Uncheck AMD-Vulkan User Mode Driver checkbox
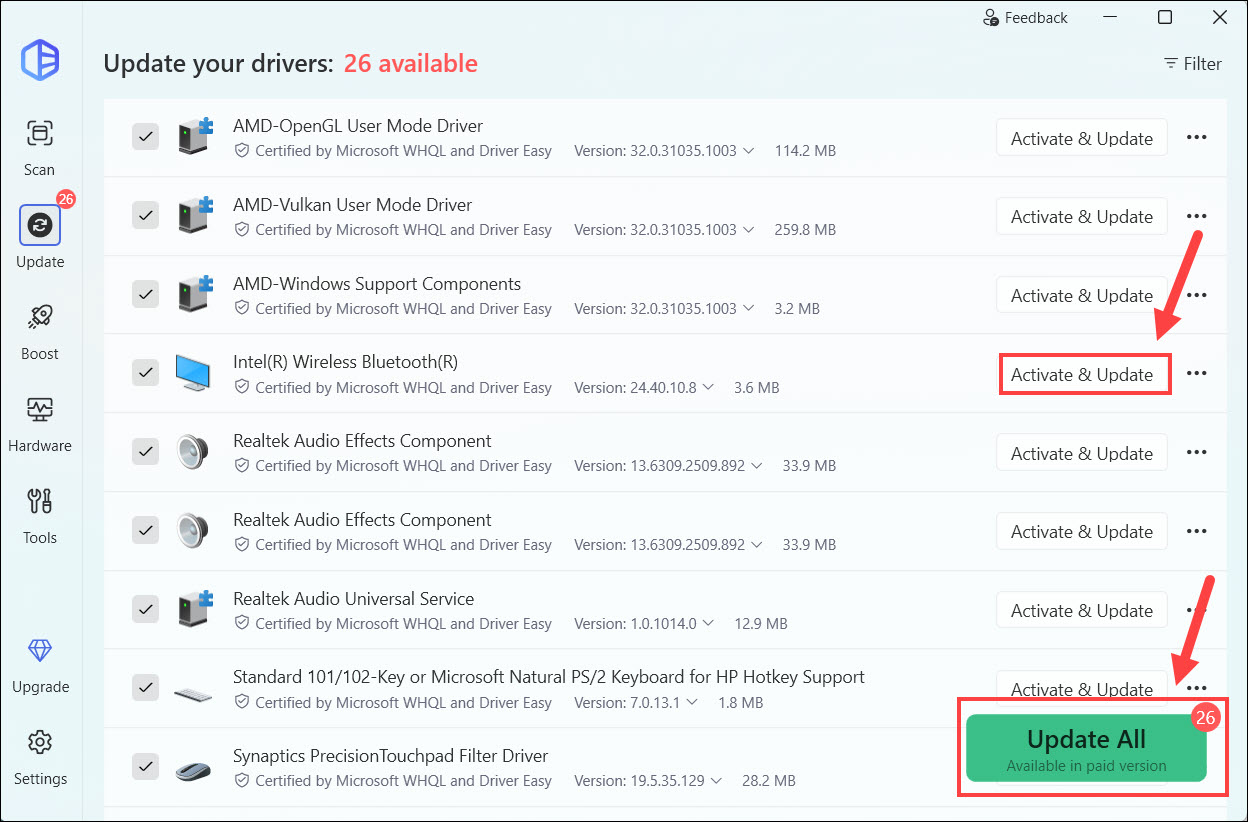This screenshot has height=822, width=1248. [146, 215]
